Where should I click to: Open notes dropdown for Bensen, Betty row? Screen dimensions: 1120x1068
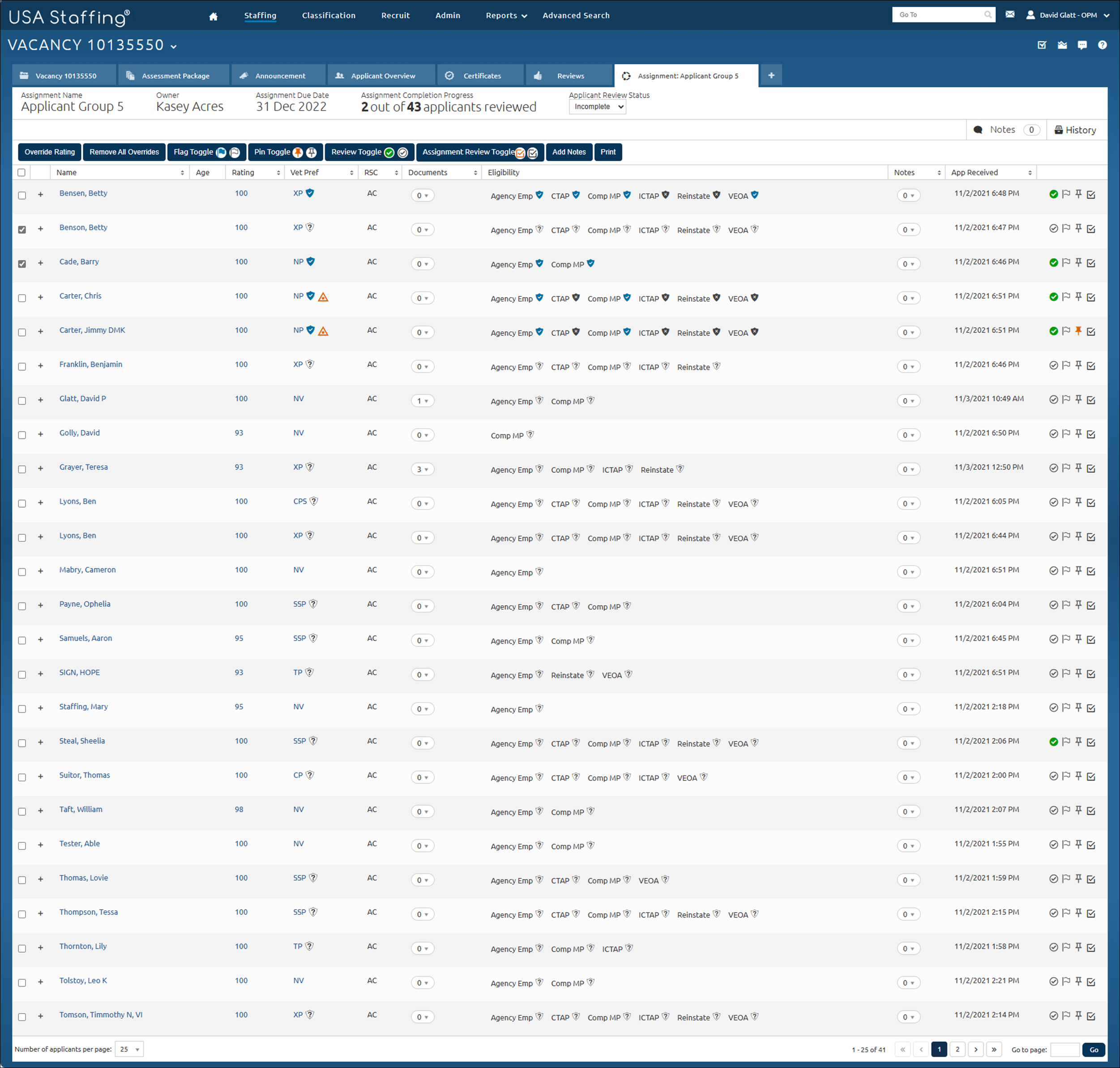908,195
